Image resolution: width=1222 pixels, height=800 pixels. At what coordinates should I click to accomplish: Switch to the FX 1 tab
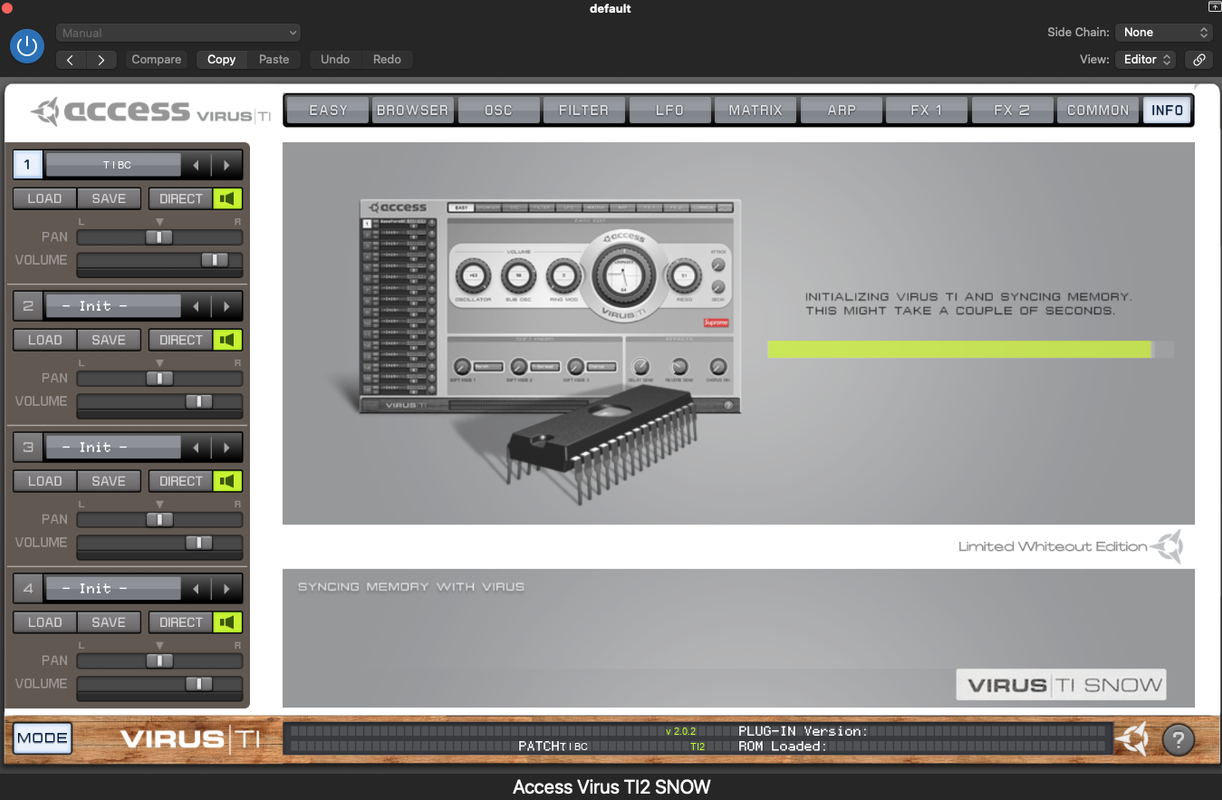pos(926,110)
